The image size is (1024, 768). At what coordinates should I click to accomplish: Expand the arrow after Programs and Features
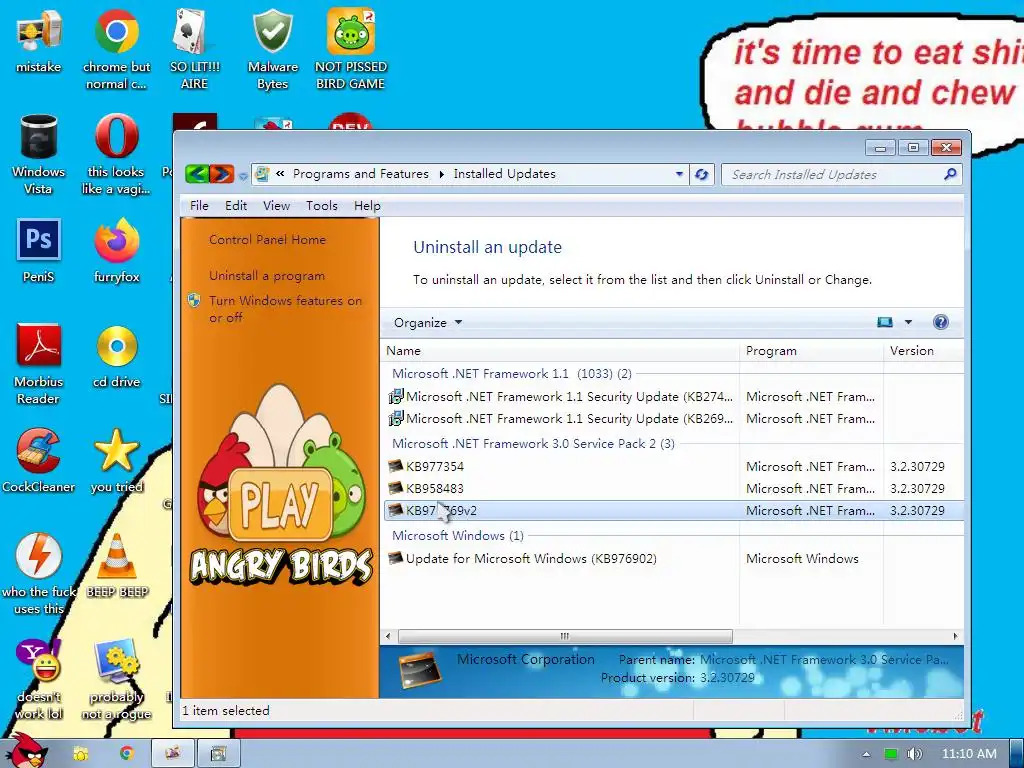[441, 174]
